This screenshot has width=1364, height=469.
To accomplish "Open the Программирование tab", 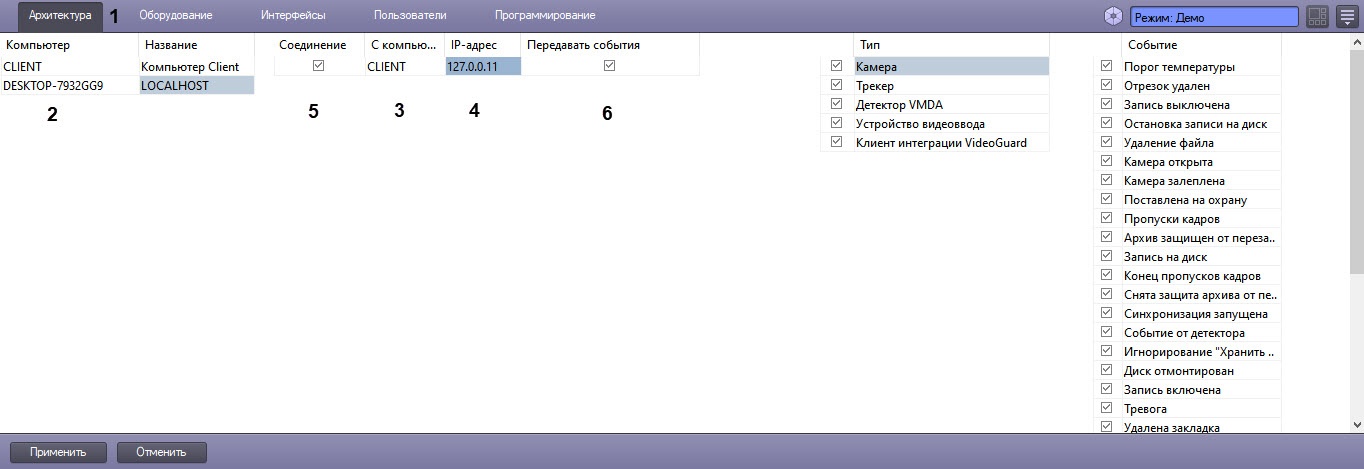I will 545,15.
